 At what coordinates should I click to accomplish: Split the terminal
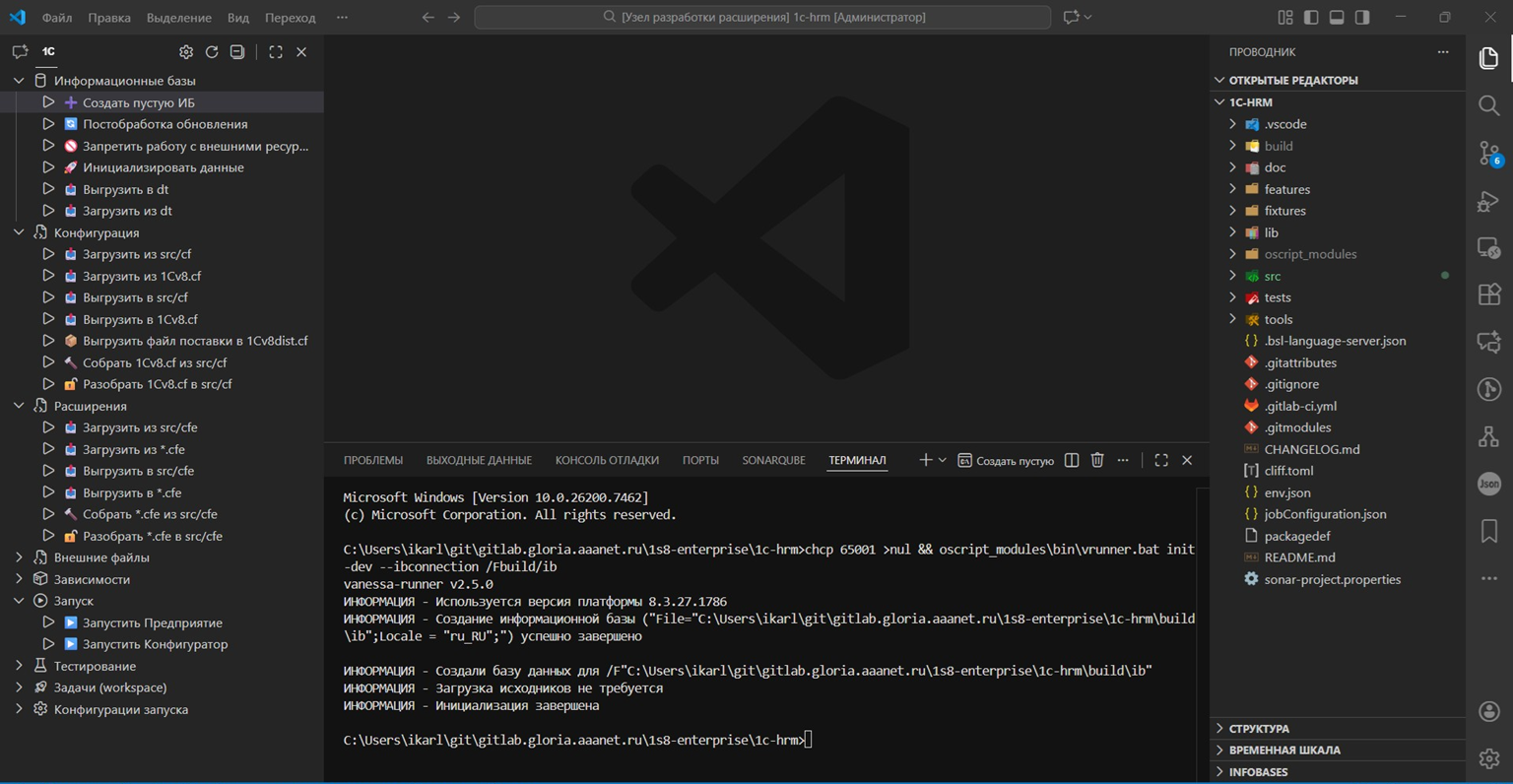(x=1072, y=460)
